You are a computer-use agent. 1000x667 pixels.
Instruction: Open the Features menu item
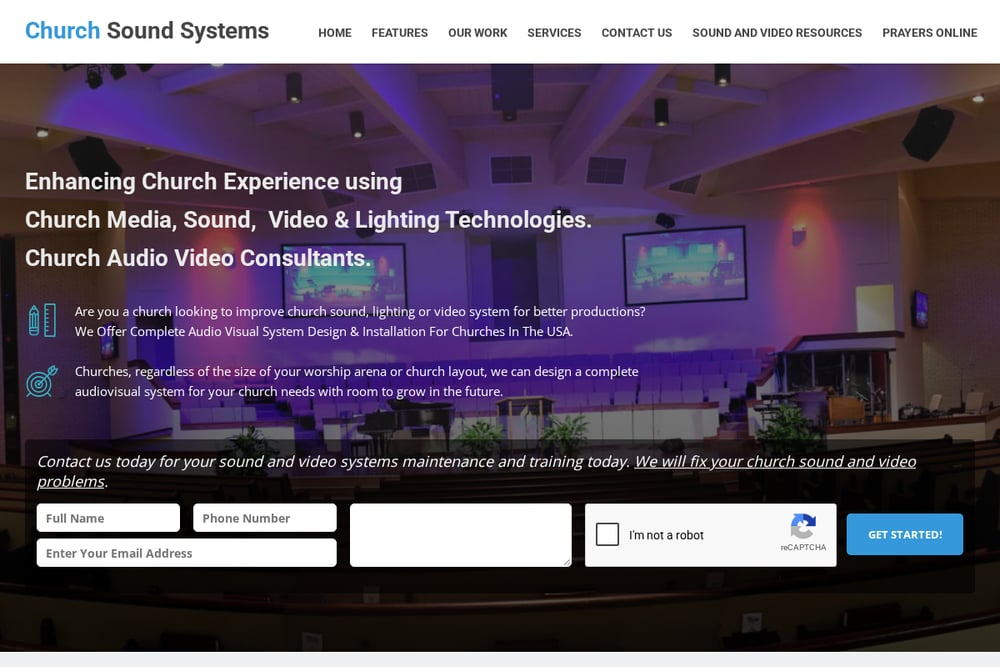tap(400, 33)
